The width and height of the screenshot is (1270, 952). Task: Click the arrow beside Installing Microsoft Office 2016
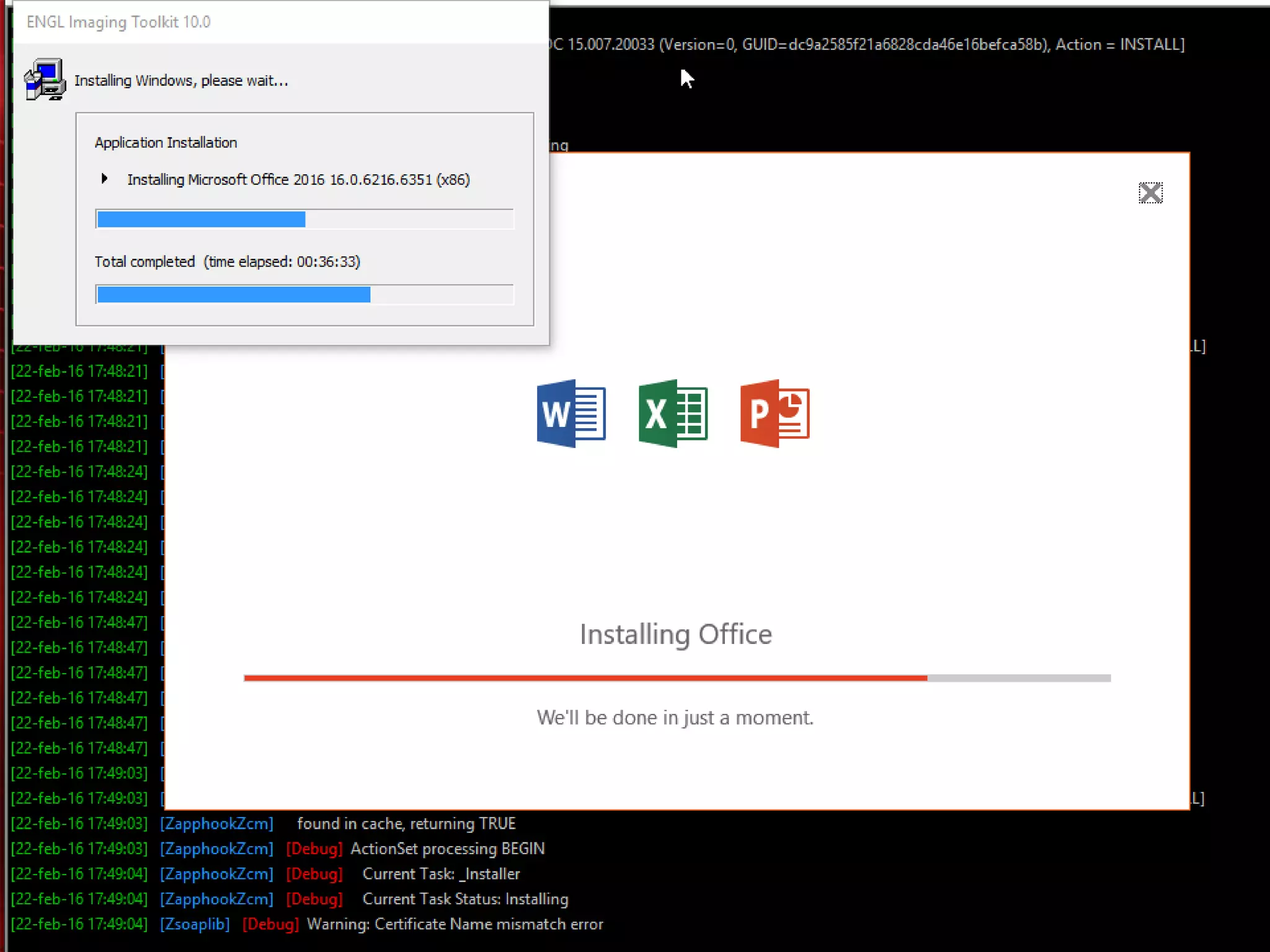point(104,179)
